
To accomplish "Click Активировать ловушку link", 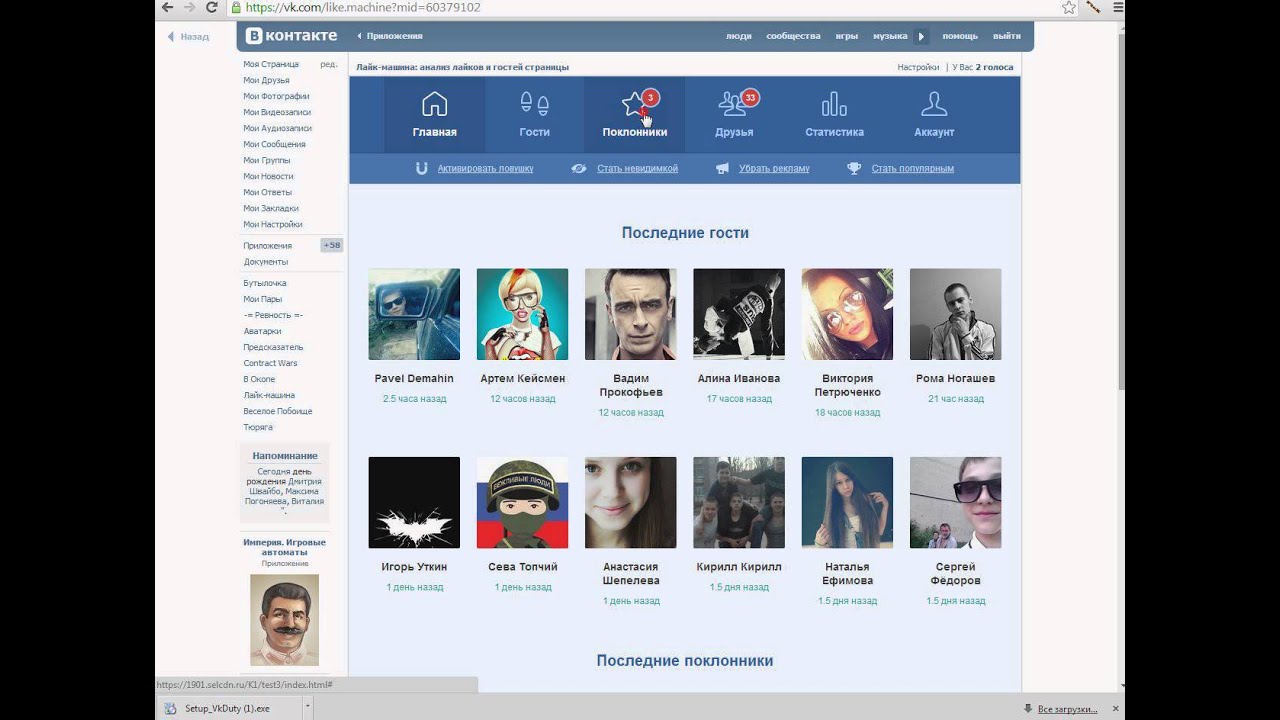I will (485, 168).
